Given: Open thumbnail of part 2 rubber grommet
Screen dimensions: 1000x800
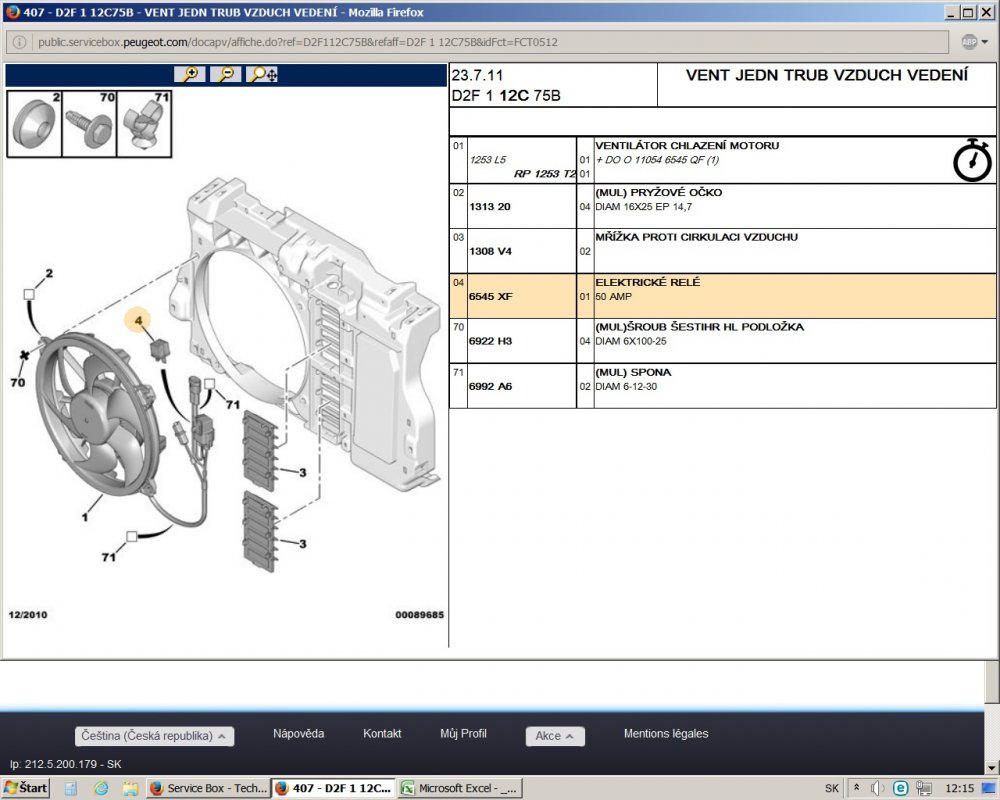Looking at the screenshot, I should click(x=34, y=124).
